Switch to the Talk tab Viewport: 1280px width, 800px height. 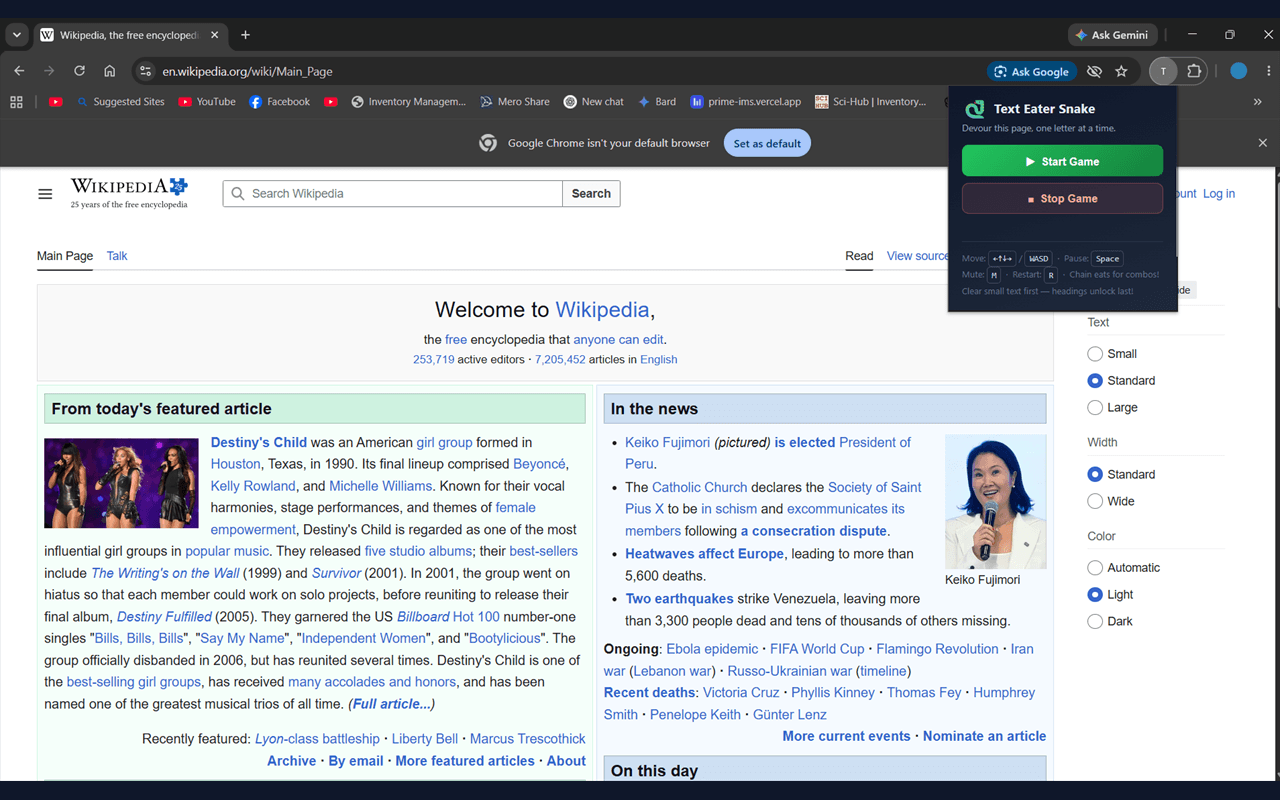[117, 256]
